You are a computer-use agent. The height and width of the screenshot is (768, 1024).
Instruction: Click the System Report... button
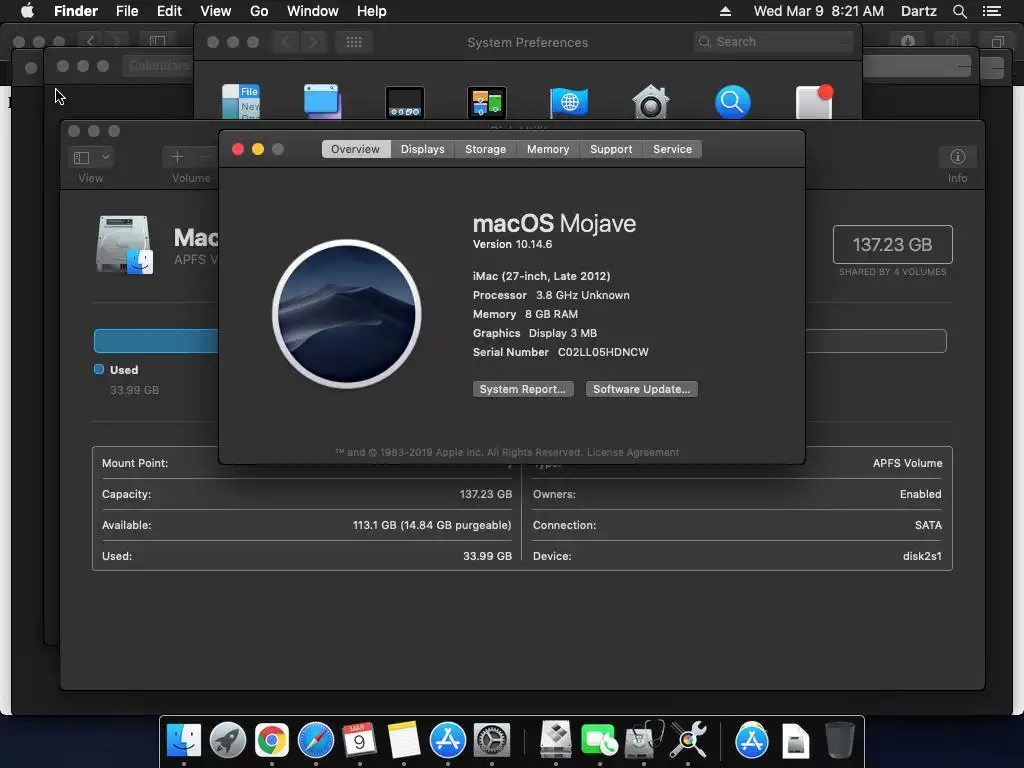[x=522, y=389]
